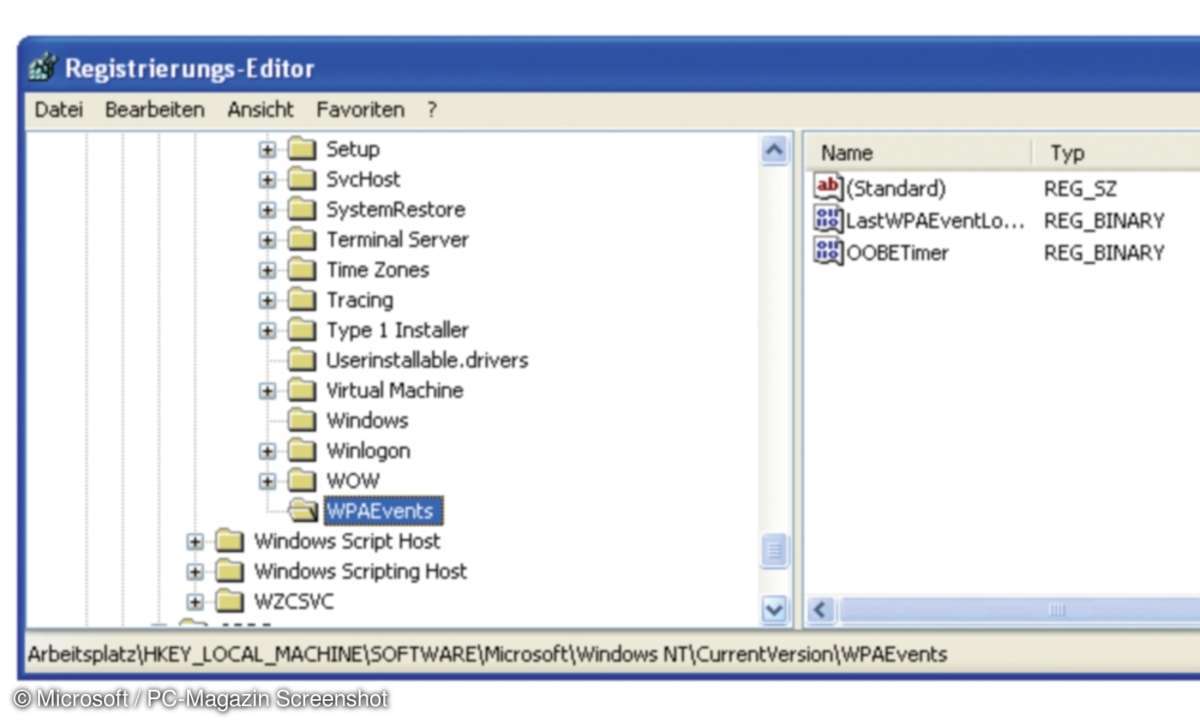The image size is (1200, 720).
Task: Select the Winlogon key label
Action: 368,451
